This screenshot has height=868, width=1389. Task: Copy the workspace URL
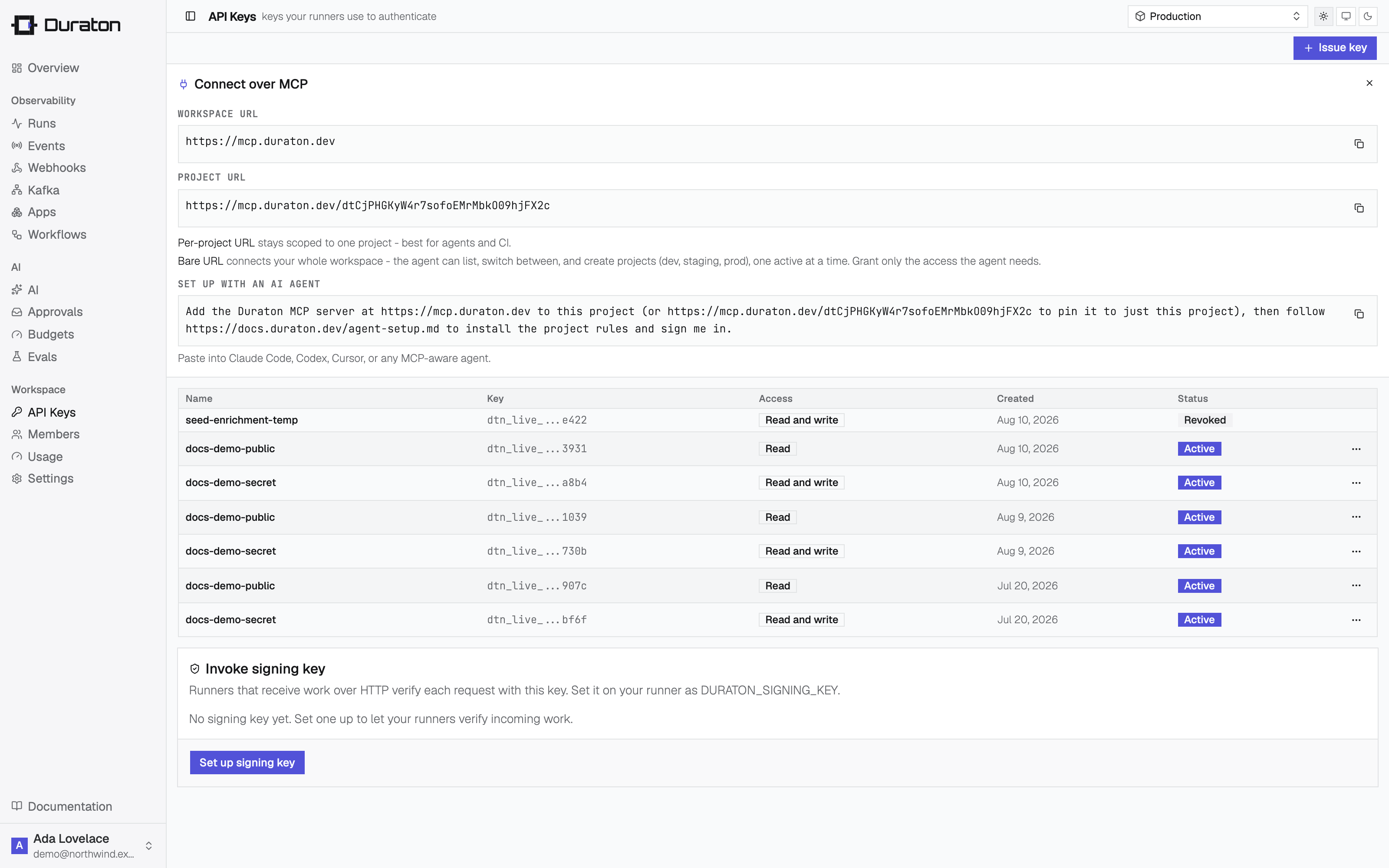pyautogui.click(x=1359, y=144)
